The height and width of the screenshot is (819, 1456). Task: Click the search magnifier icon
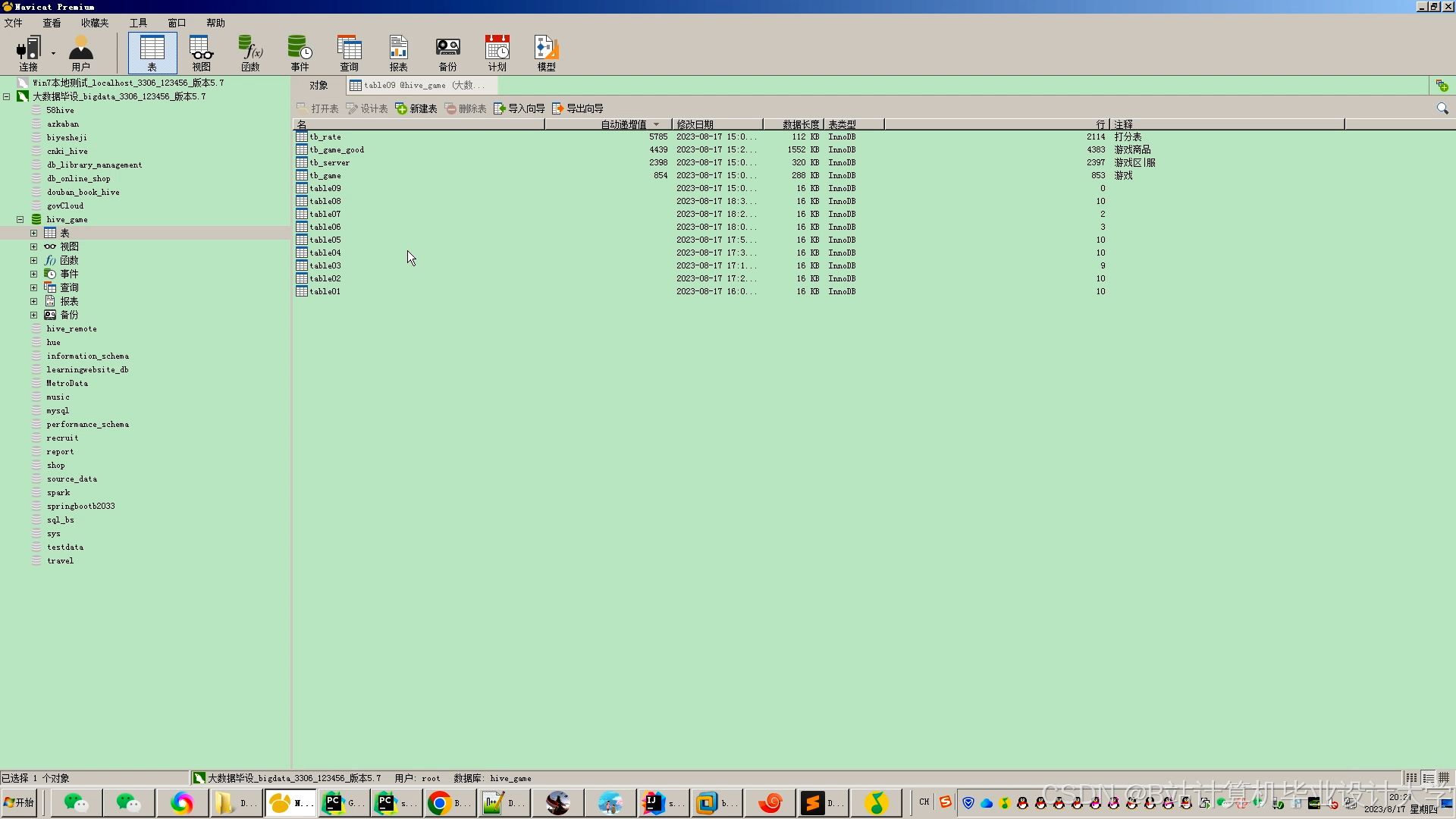point(1442,109)
